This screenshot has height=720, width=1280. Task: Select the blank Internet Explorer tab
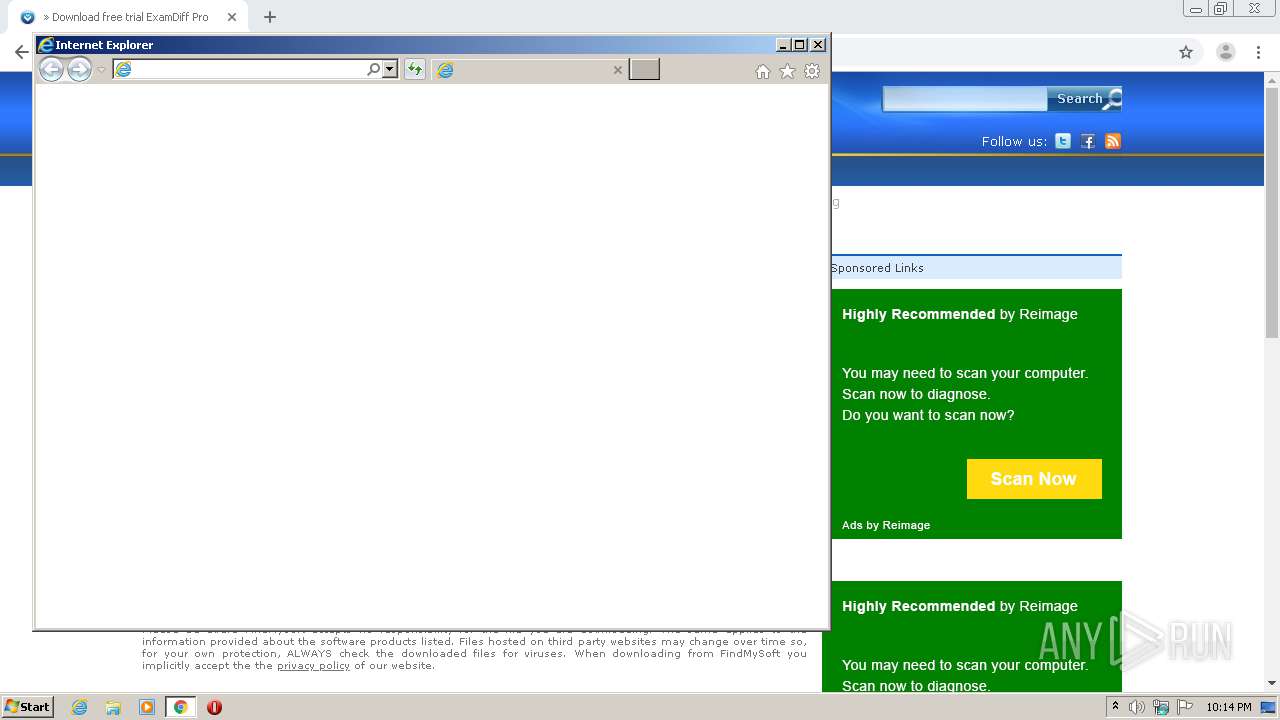pos(529,69)
